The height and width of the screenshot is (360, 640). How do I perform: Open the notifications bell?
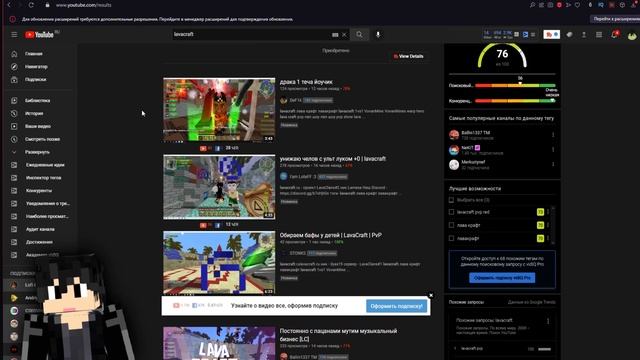[615, 35]
